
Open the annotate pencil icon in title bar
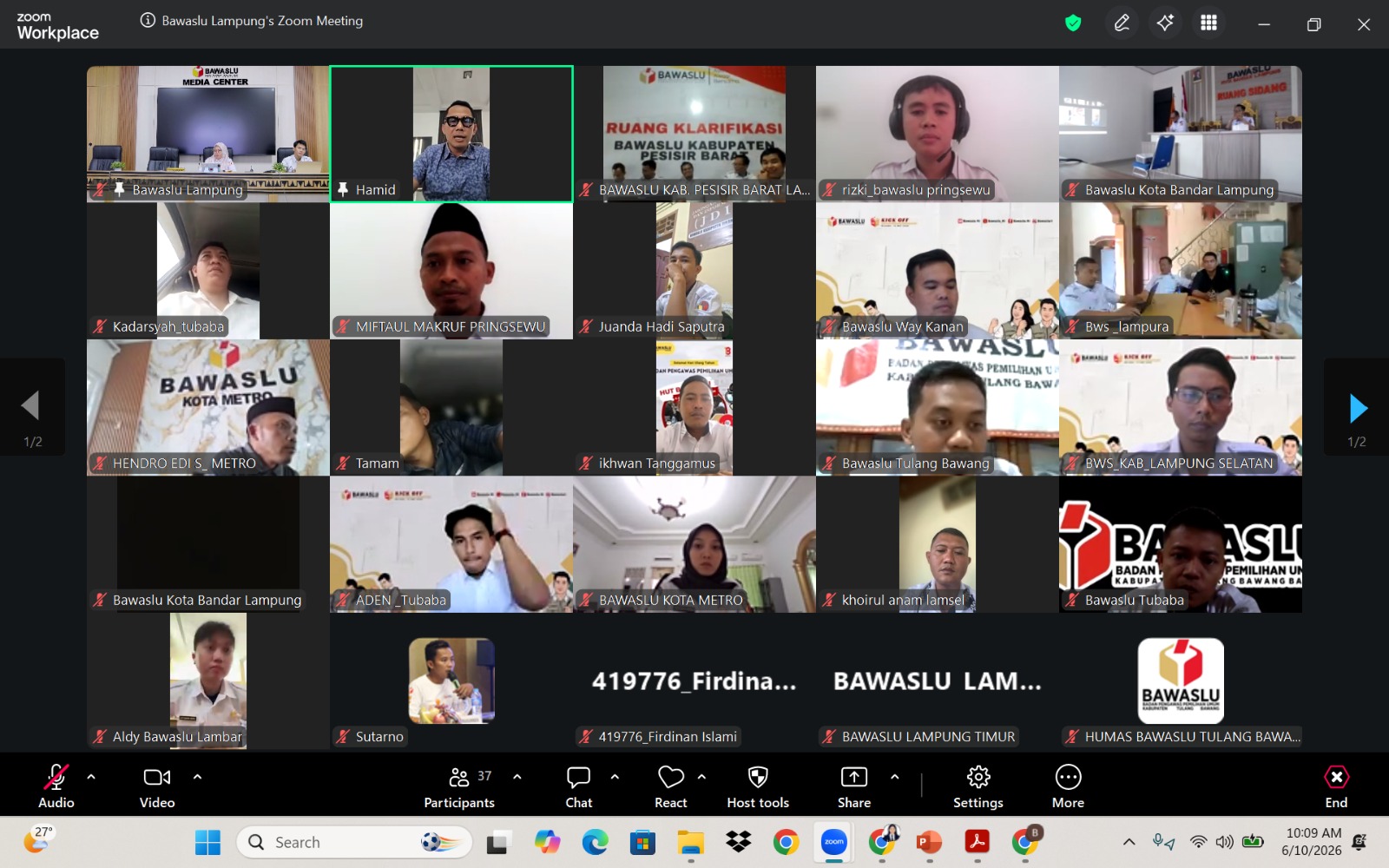[1122, 23]
